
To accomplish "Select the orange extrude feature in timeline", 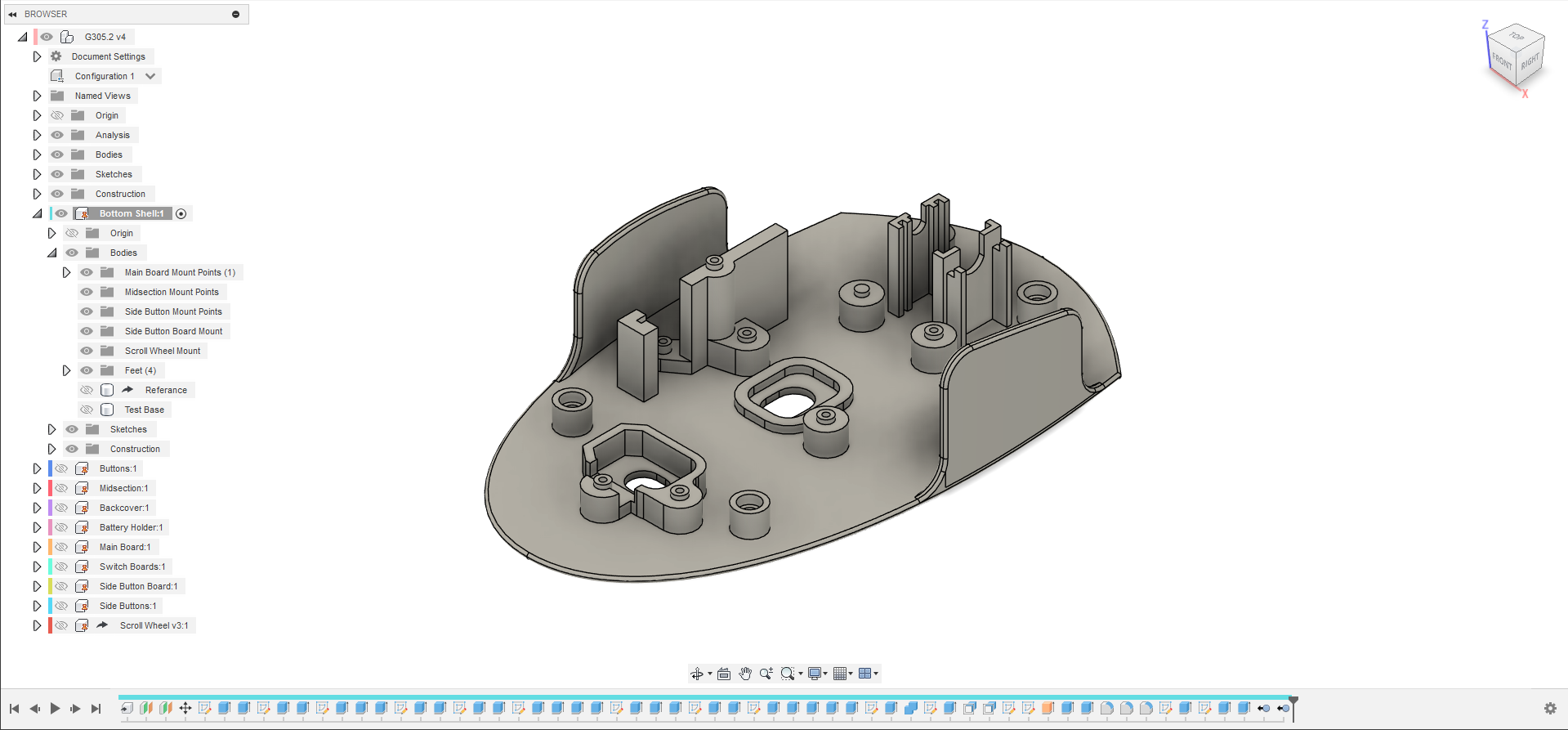I will [x=1048, y=708].
